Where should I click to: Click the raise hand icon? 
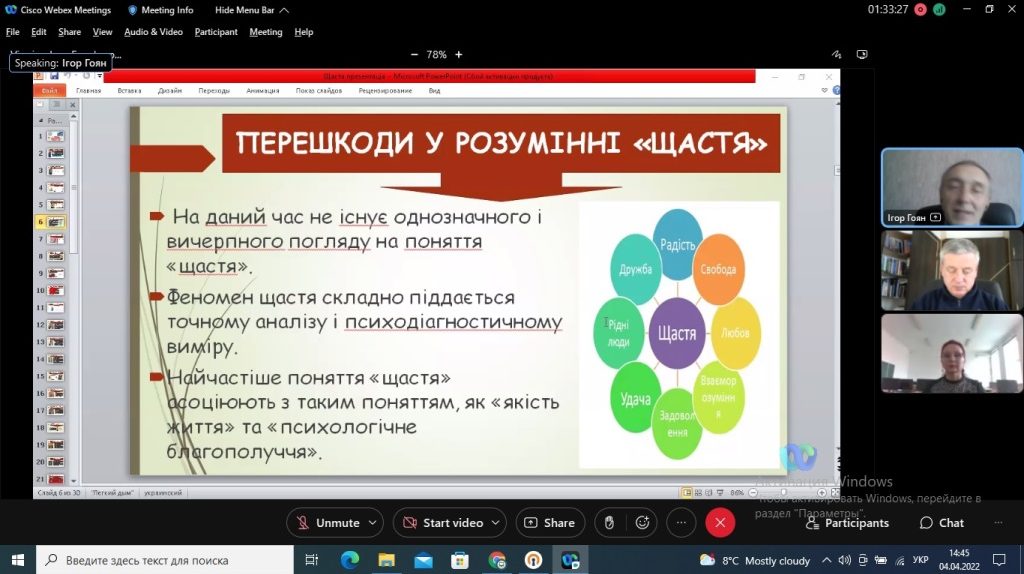609,522
